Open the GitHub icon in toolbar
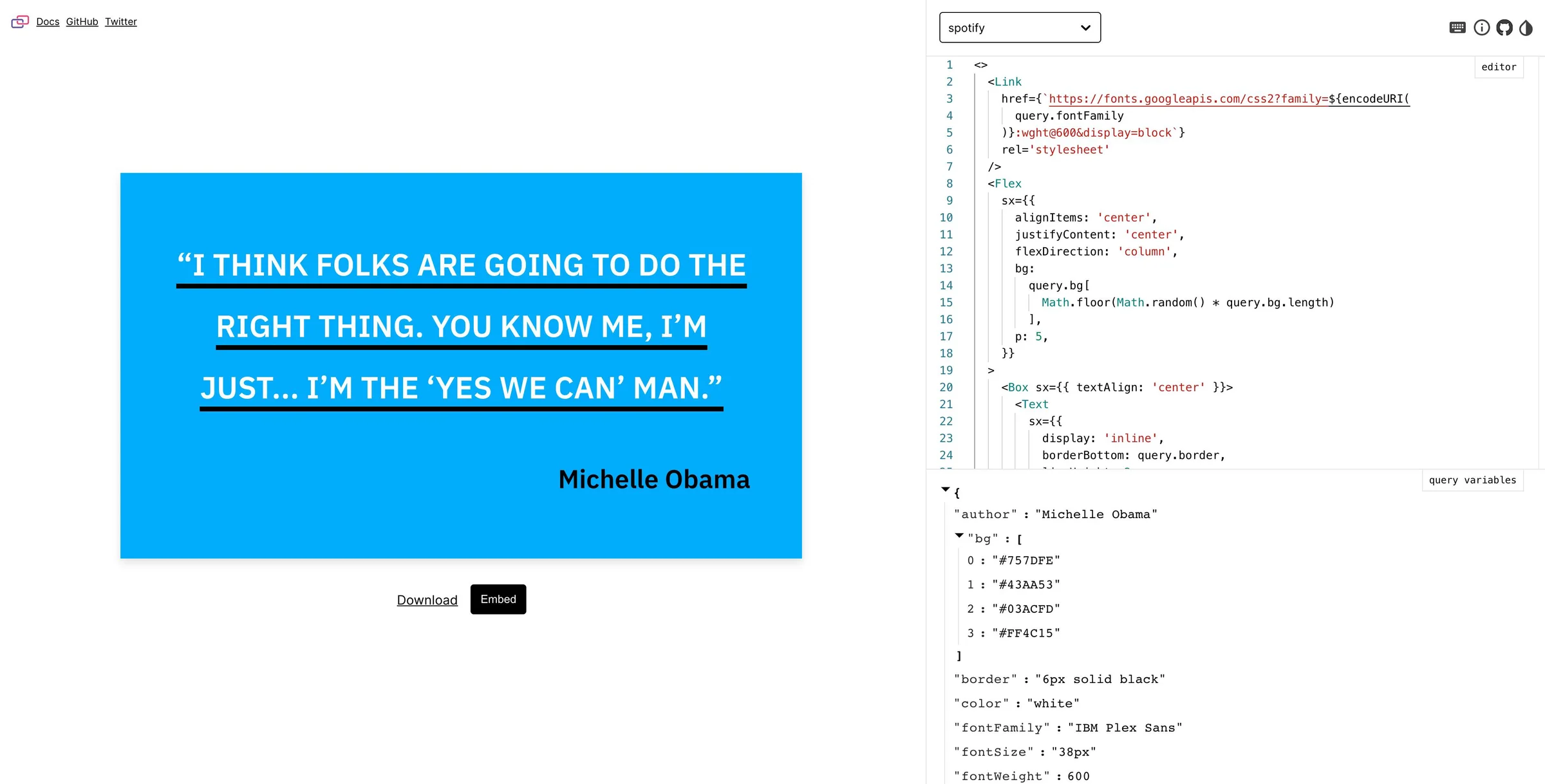Screen dimensions: 1545x784 tap(1504, 28)
